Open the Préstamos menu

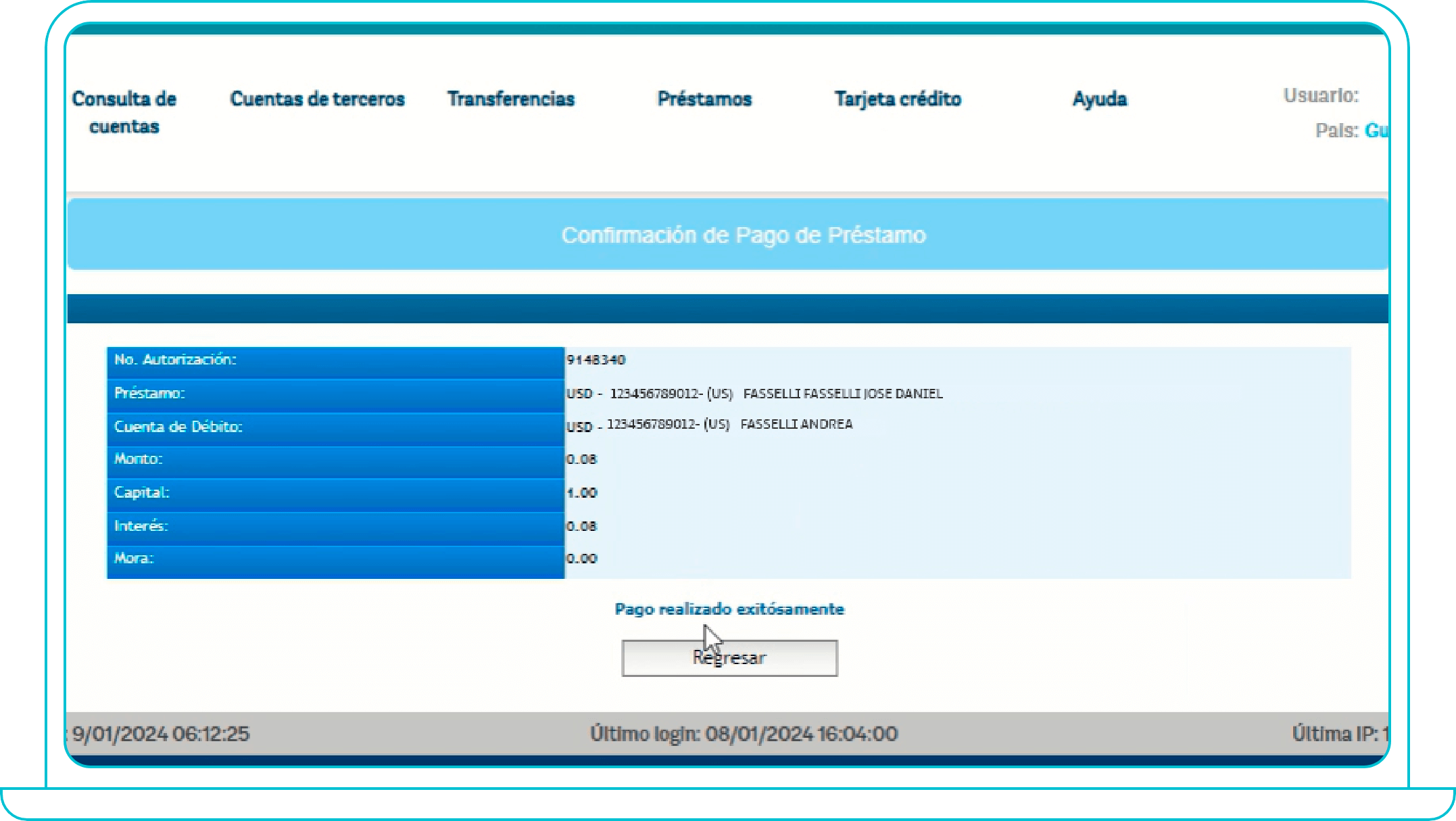[x=704, y=99]
